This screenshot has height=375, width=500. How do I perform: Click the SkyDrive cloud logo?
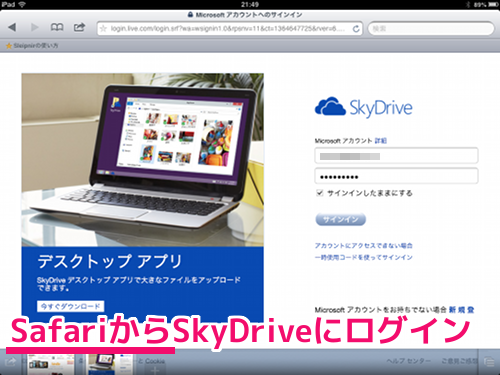point(330,107)
